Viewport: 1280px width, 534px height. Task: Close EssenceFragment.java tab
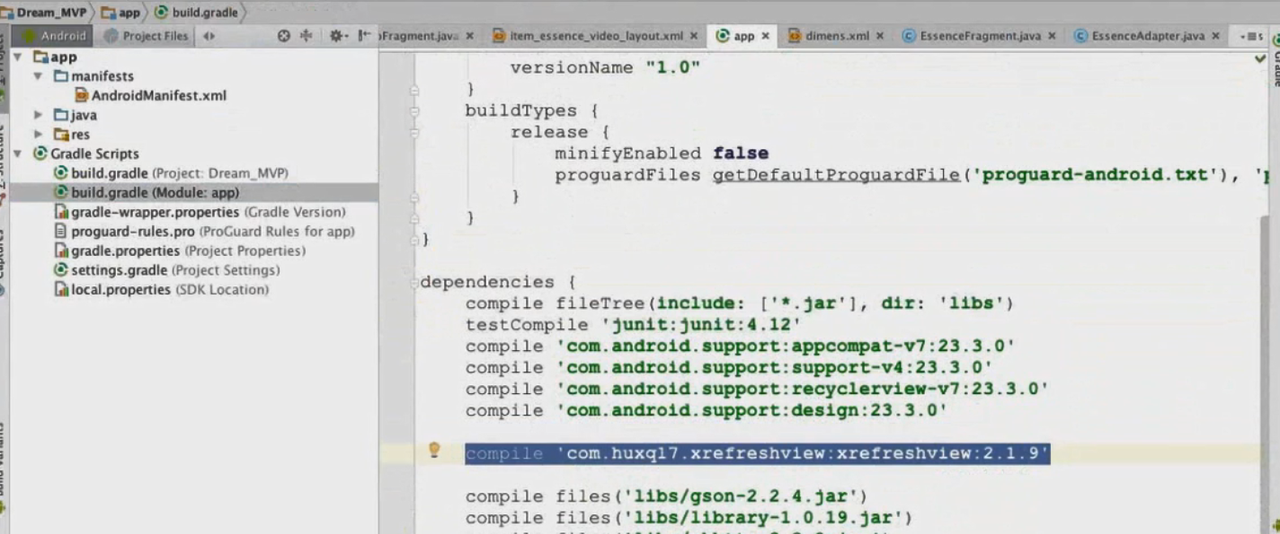tap(1052, 36)
